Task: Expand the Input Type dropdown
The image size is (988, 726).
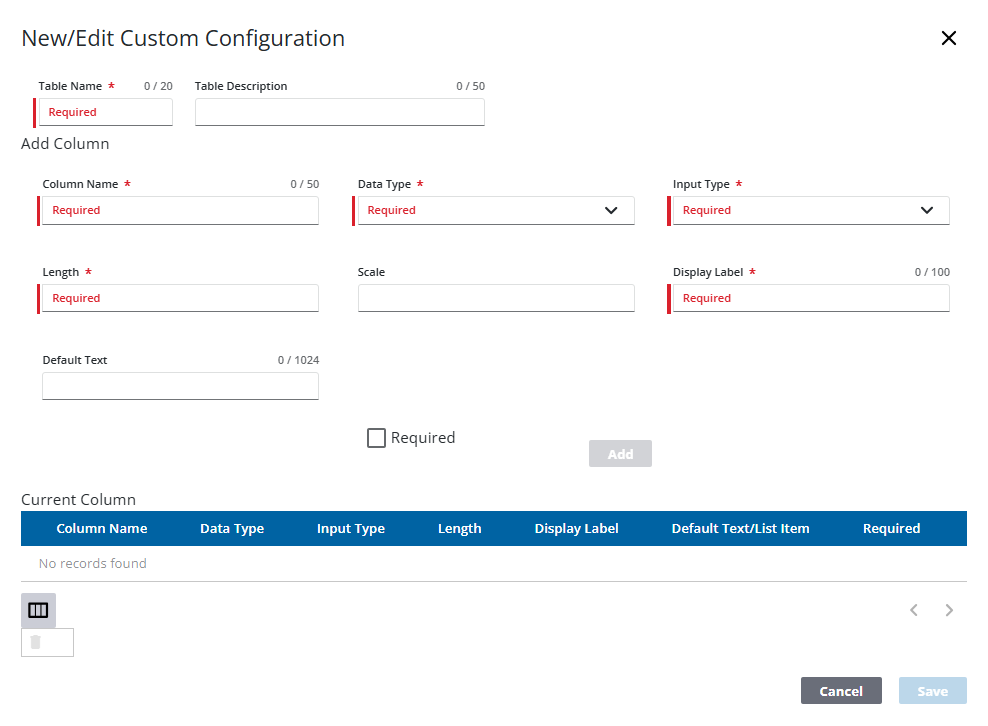Action: tap(811, 211)
